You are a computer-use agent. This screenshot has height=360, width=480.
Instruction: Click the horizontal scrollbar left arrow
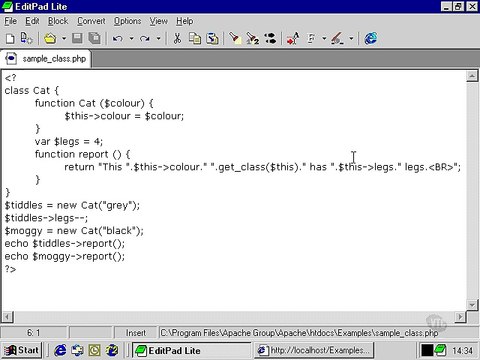click(7, 316)
